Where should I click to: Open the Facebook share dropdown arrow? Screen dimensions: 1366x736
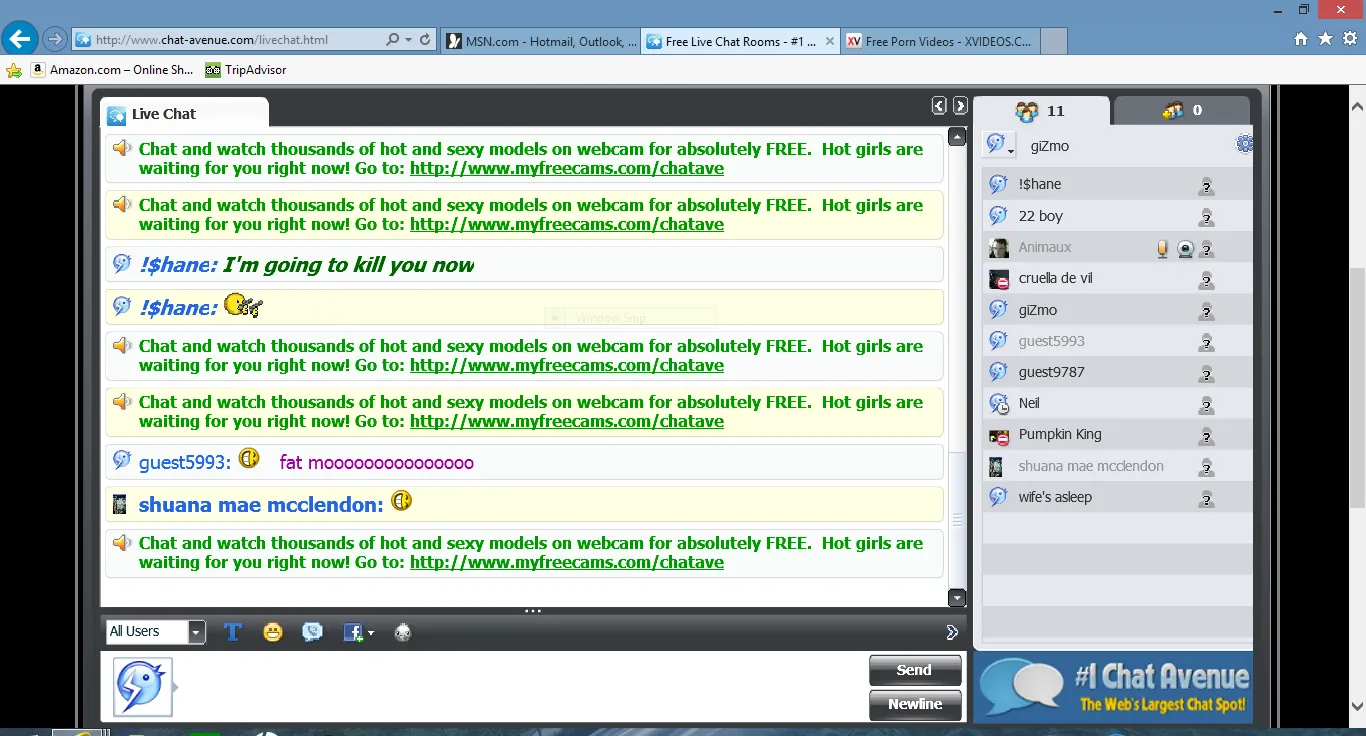click(371, 632)
